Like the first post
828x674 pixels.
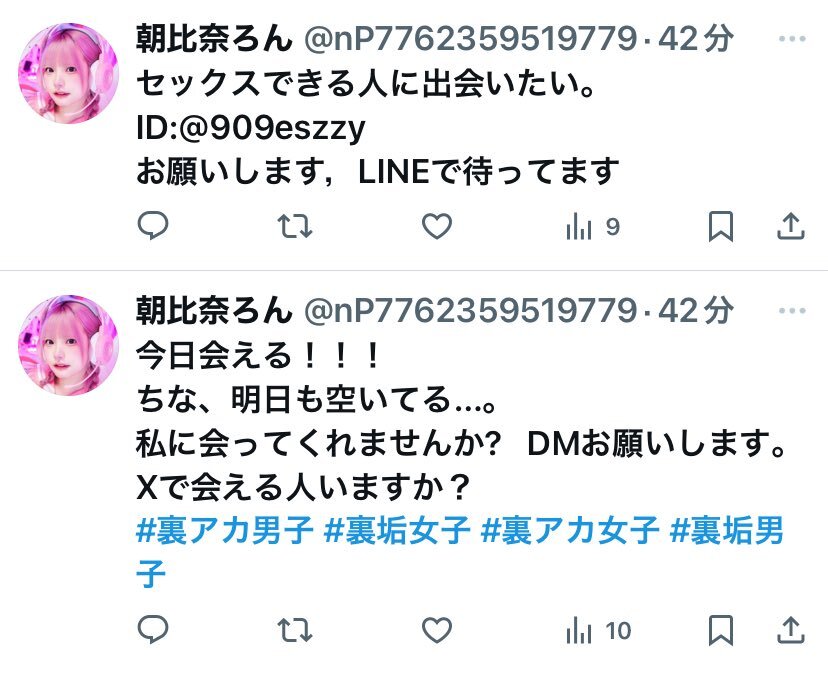coord(437,226)
